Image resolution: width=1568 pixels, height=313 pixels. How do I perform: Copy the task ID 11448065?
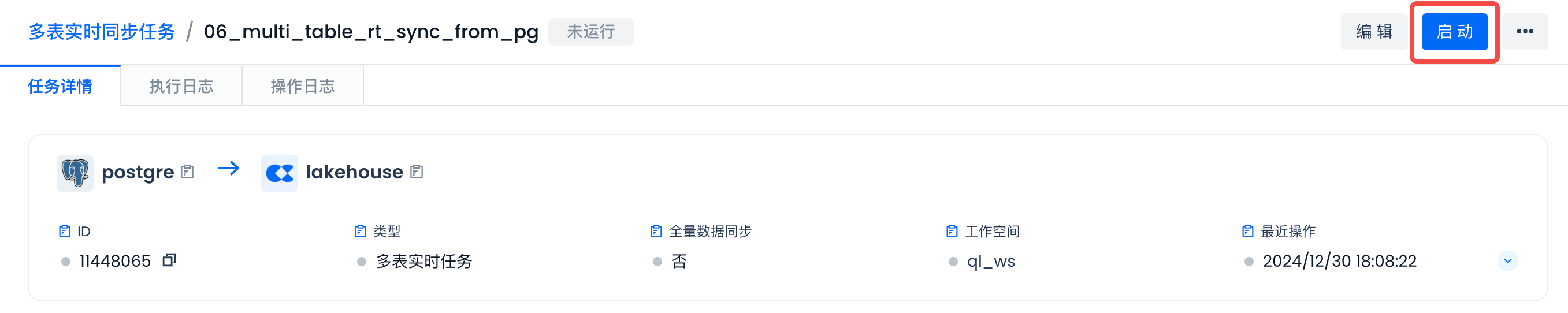coord(169,260)
